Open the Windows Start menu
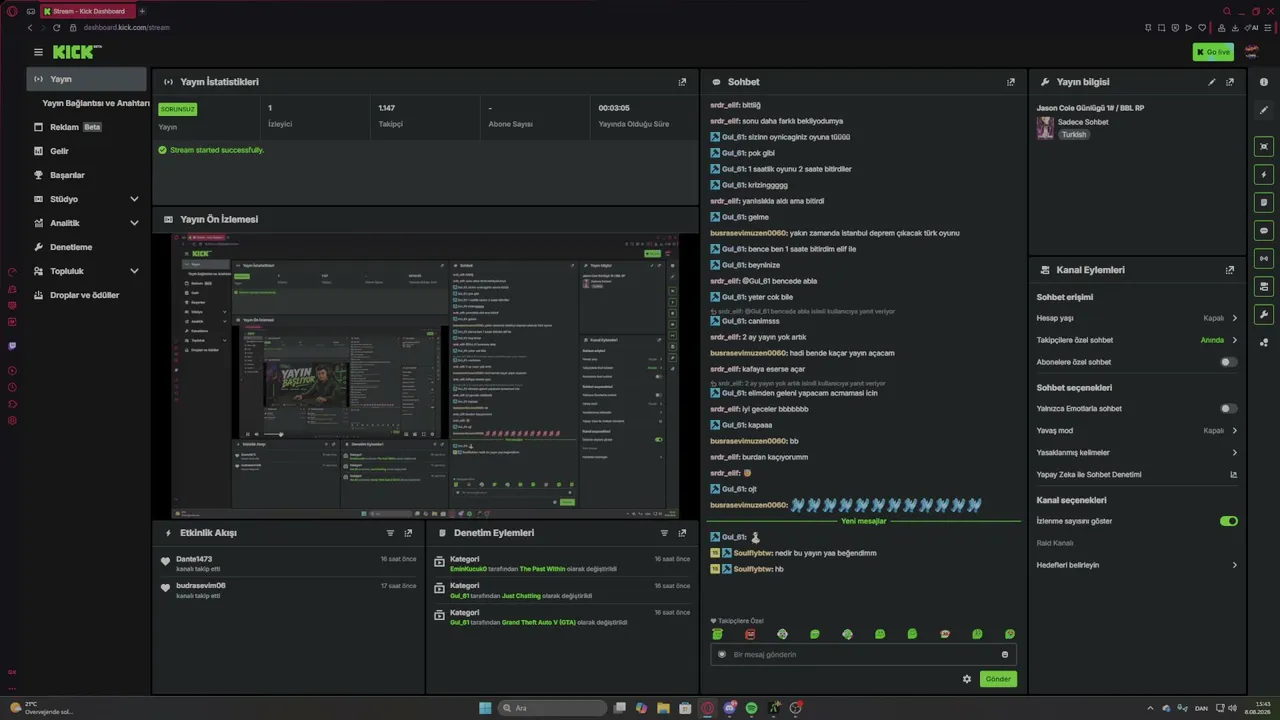Image resolution: width=1280 pixels, height=720 pixels. tap(485, 708)
